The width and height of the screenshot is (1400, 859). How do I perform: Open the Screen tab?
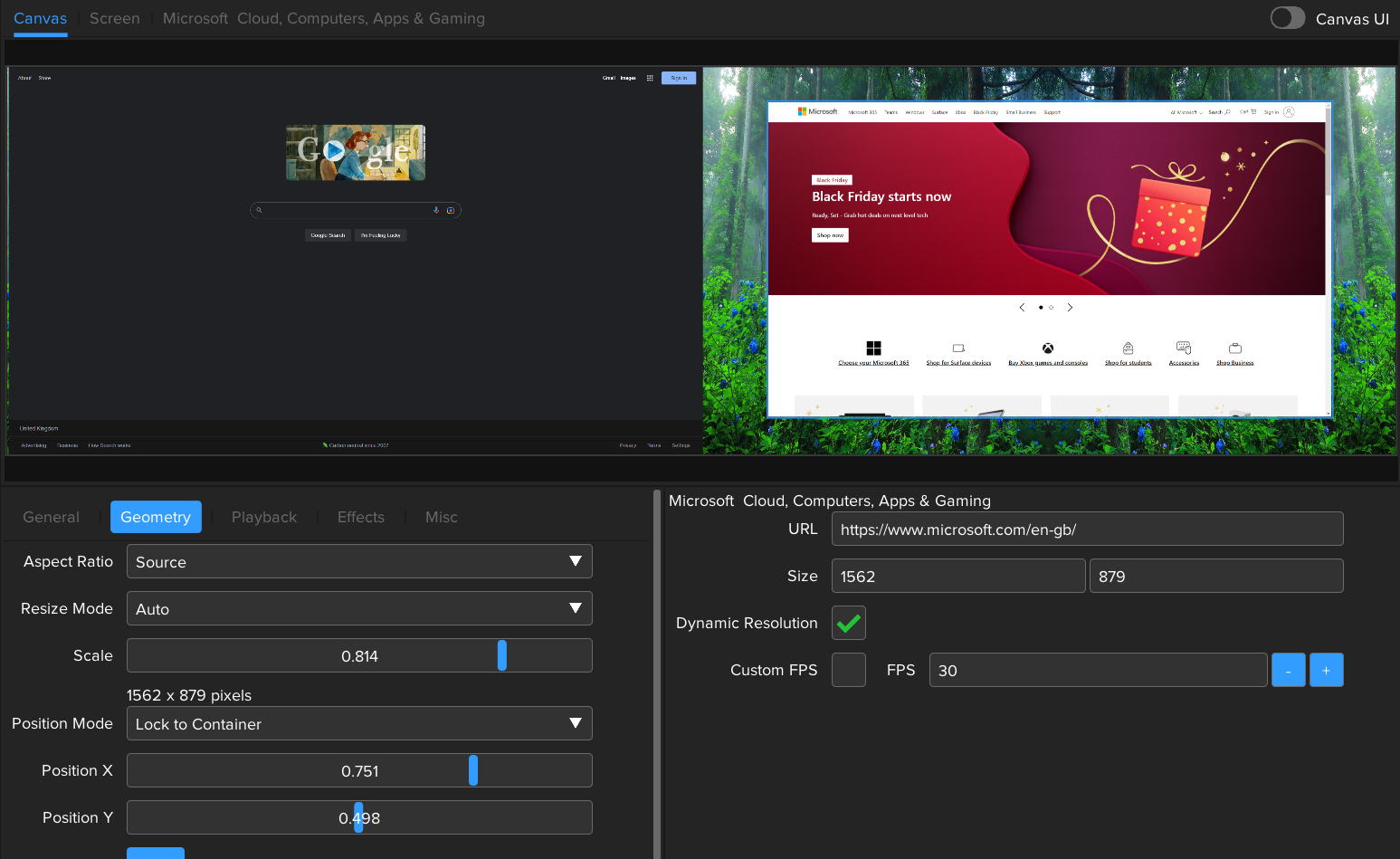pos(115,18)
